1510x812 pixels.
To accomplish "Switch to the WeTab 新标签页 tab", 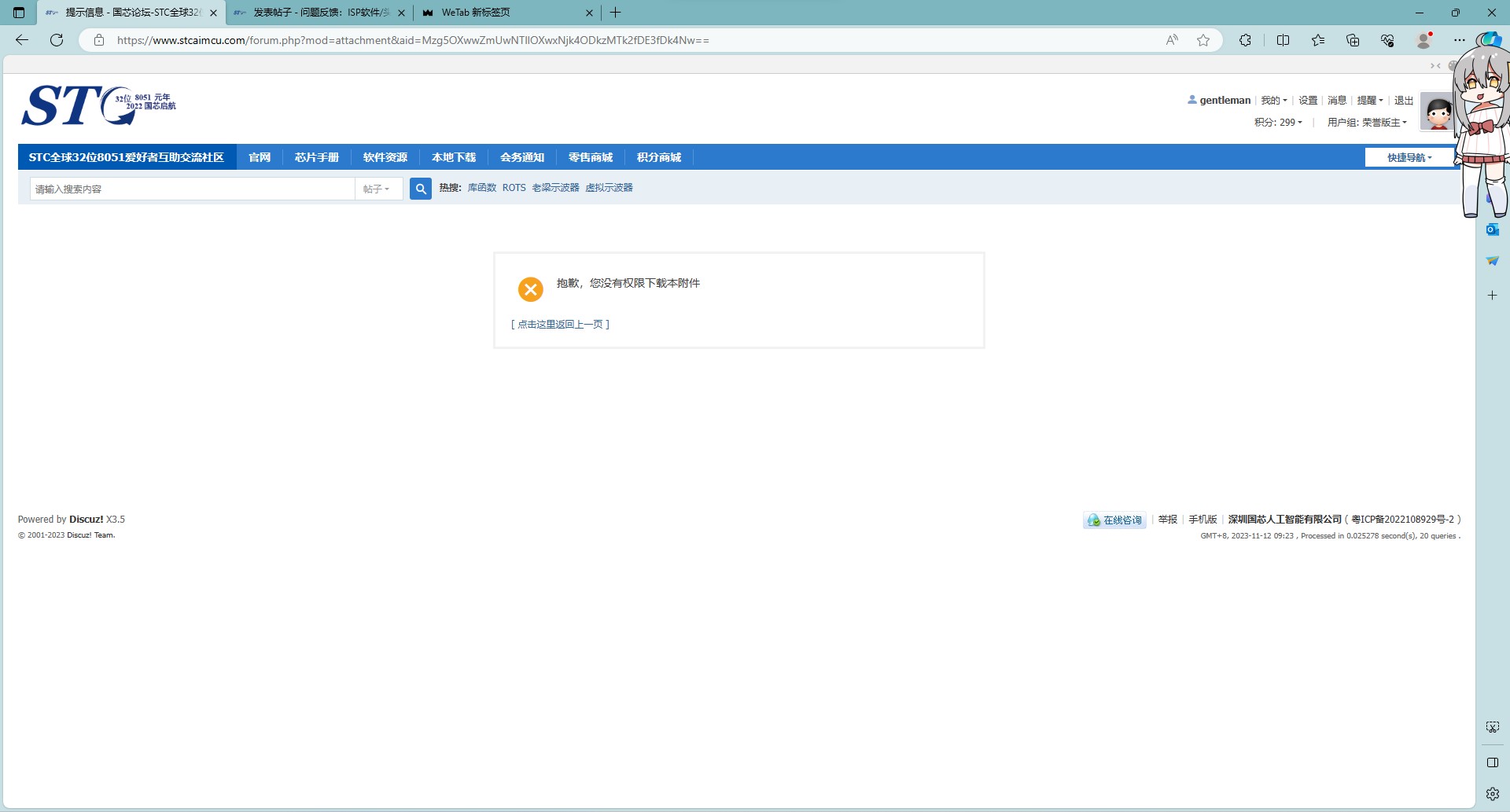I will 507,13.
